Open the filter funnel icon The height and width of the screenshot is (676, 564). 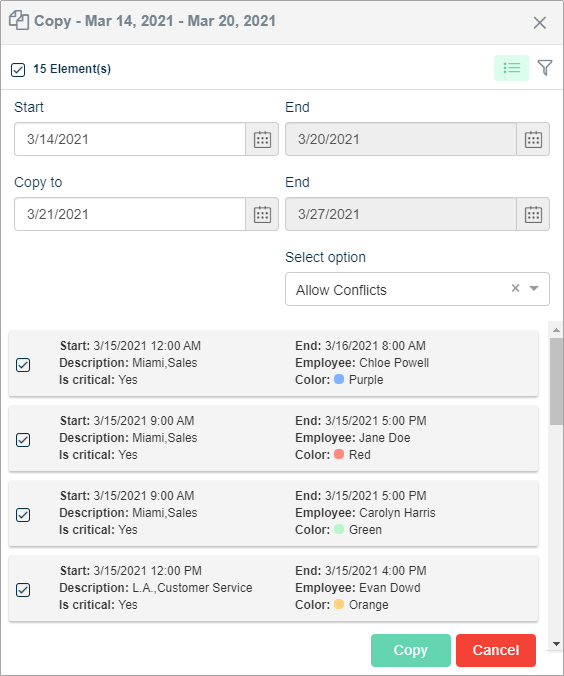click(x=545, y=68)
